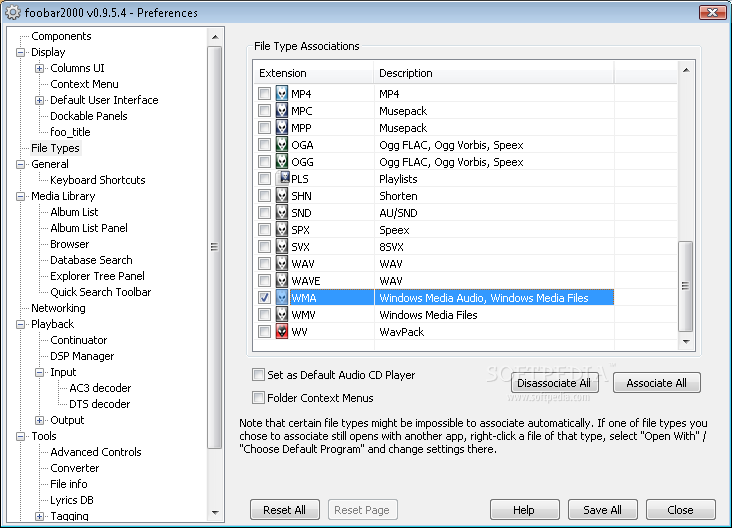732x528 pixels.
Task: Click the file type list scrollbar thumb
Action: (685, 286)
